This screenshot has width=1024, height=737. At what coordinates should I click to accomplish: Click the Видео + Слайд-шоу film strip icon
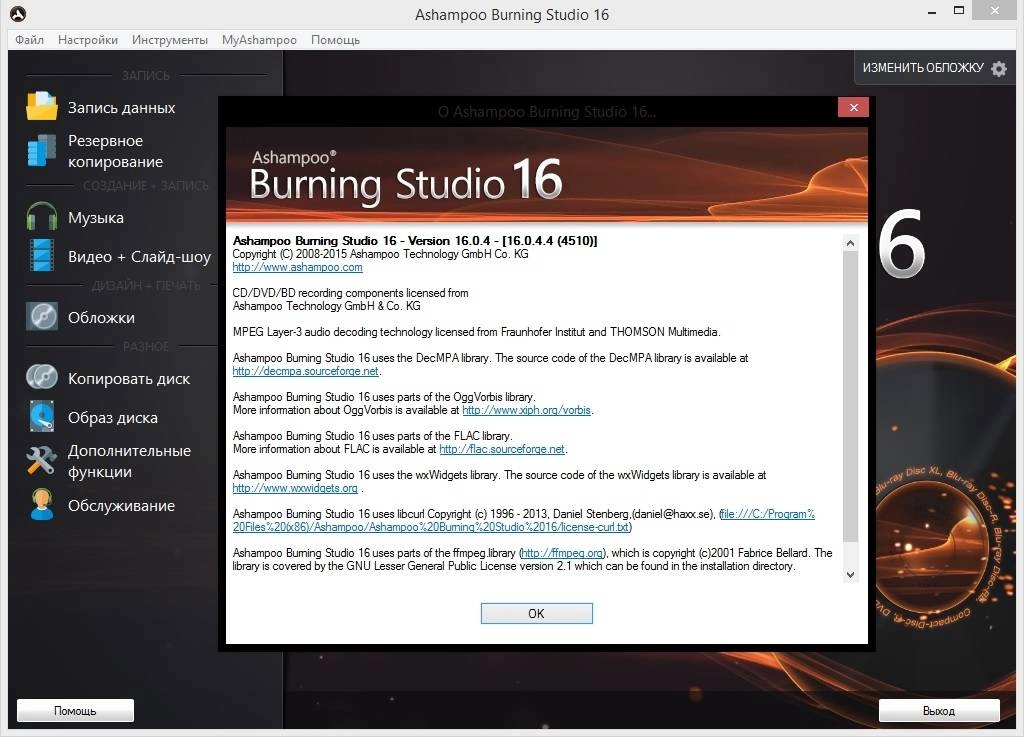(42, 255)
